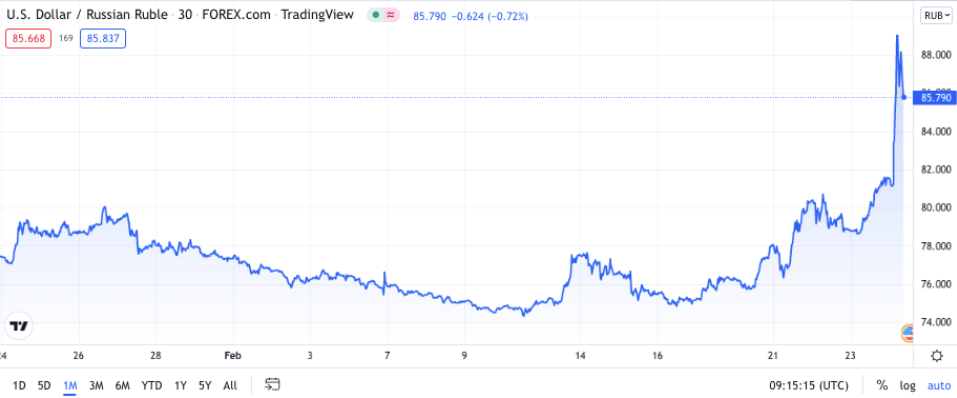Click the 09:15:15 (UTC) timezone button
Image resolution: width=957 pixels, height=398 pixels.
[x=809, y=385]
